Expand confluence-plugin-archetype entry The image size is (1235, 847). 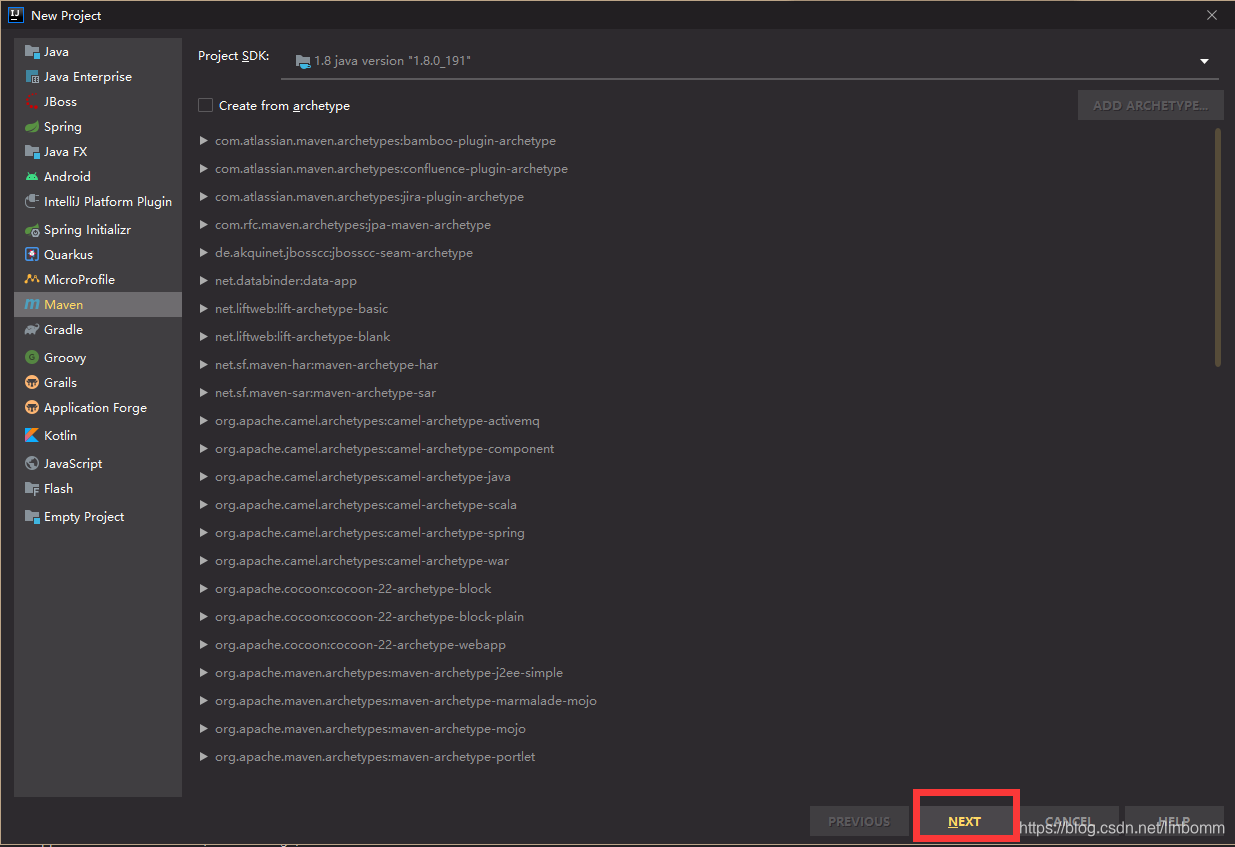tap(204, 169)
